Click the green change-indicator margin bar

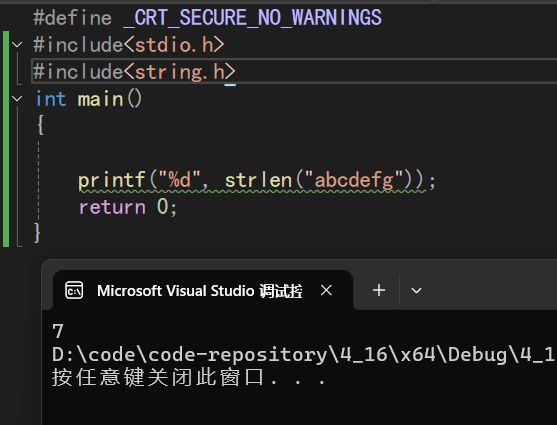click(x=6, y=139)
